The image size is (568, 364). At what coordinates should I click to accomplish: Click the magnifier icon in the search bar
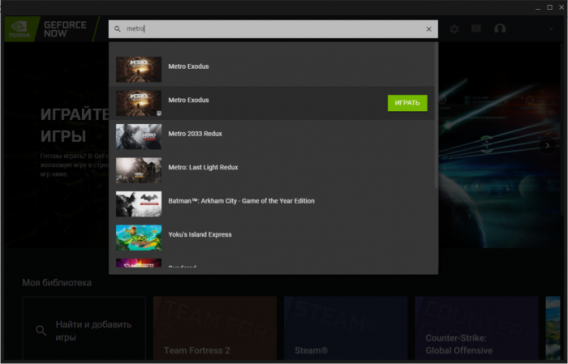coord(117,29)
